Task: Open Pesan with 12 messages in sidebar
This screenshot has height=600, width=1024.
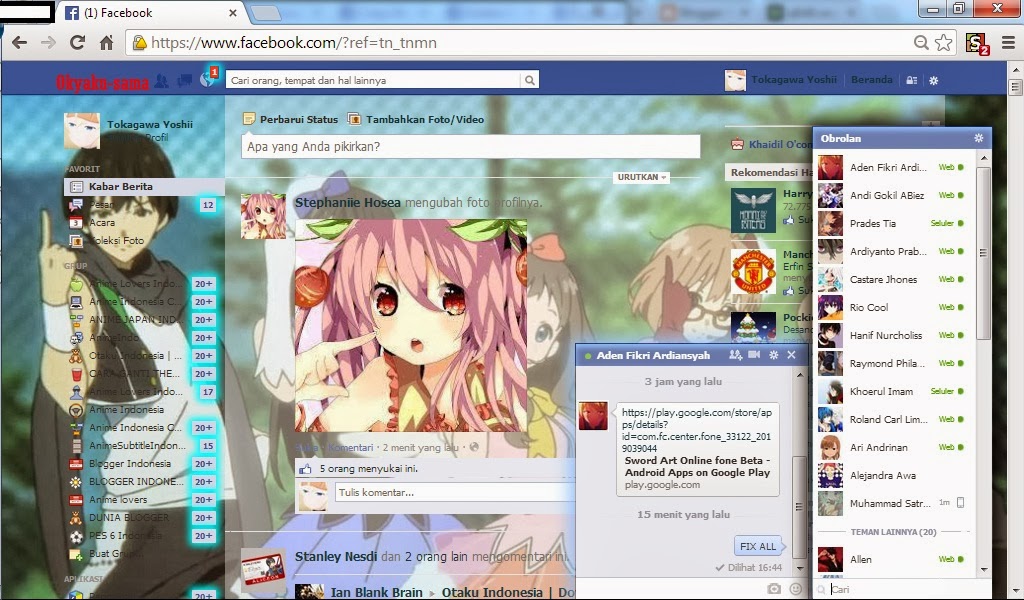Action: (x=143, y=205)
